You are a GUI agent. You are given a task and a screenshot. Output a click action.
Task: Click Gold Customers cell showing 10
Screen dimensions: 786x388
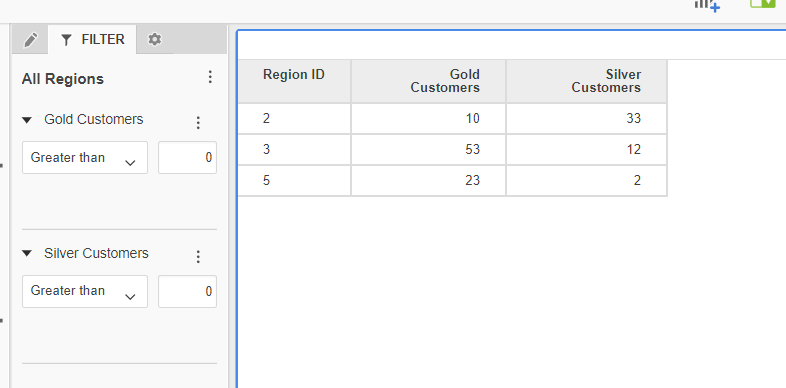(429, 119)
